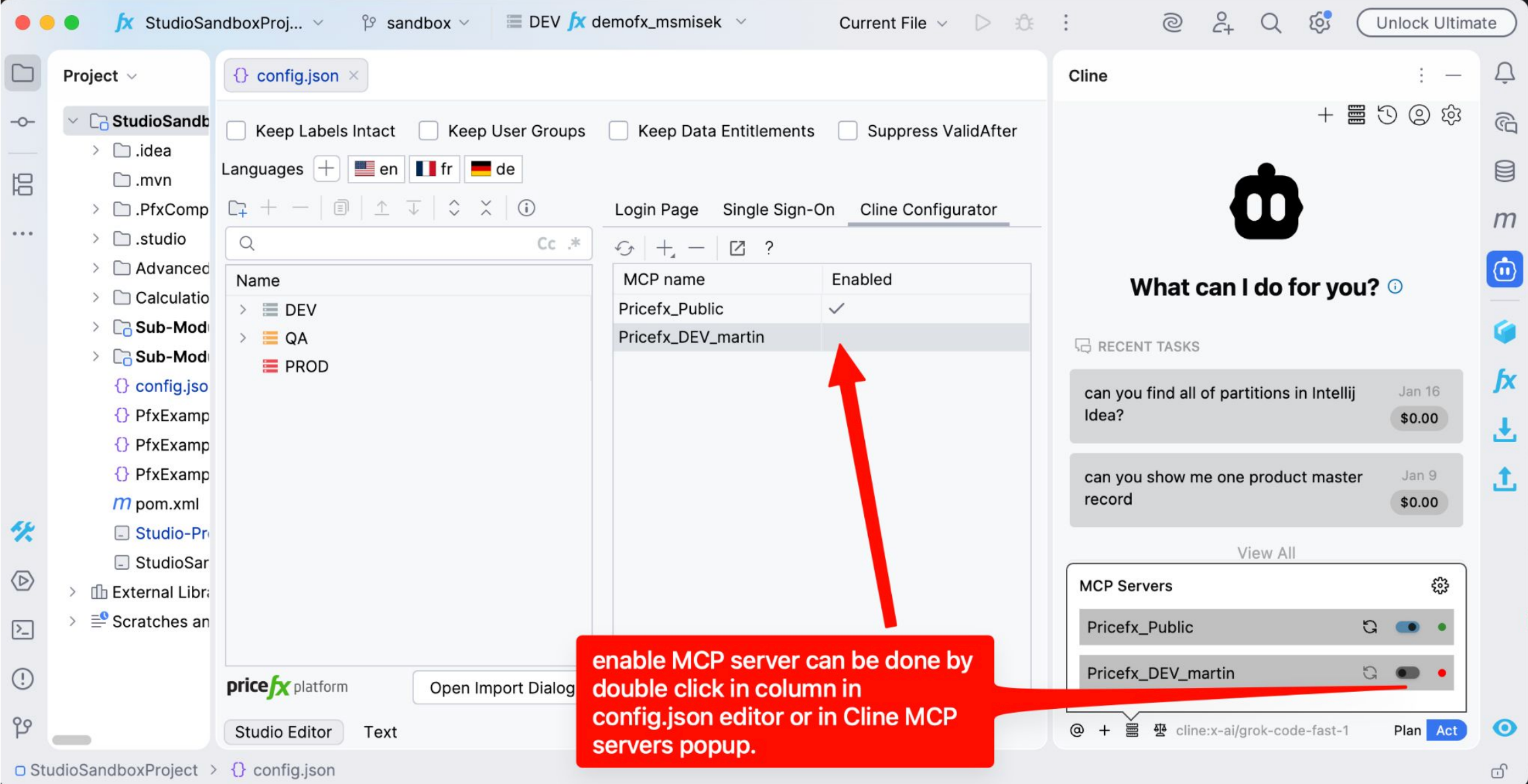Toggle Pricefx_DEV_martin server switch on
Image resolution: width=1528 pixels, height=784 pixels.
point(1407,673)
